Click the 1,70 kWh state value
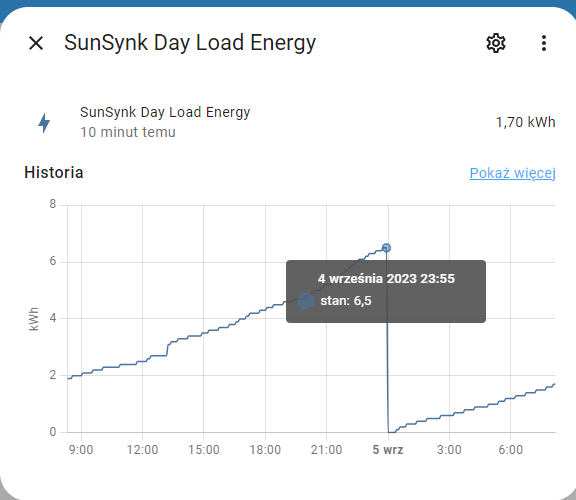The image size is (576, 500). tap(525, 122)
